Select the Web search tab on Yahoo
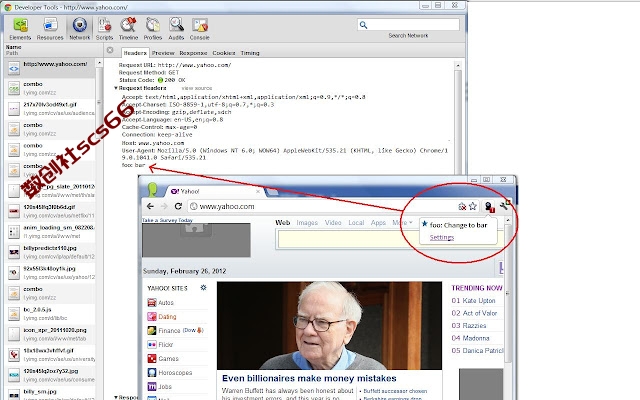 [x=282, y=222]
